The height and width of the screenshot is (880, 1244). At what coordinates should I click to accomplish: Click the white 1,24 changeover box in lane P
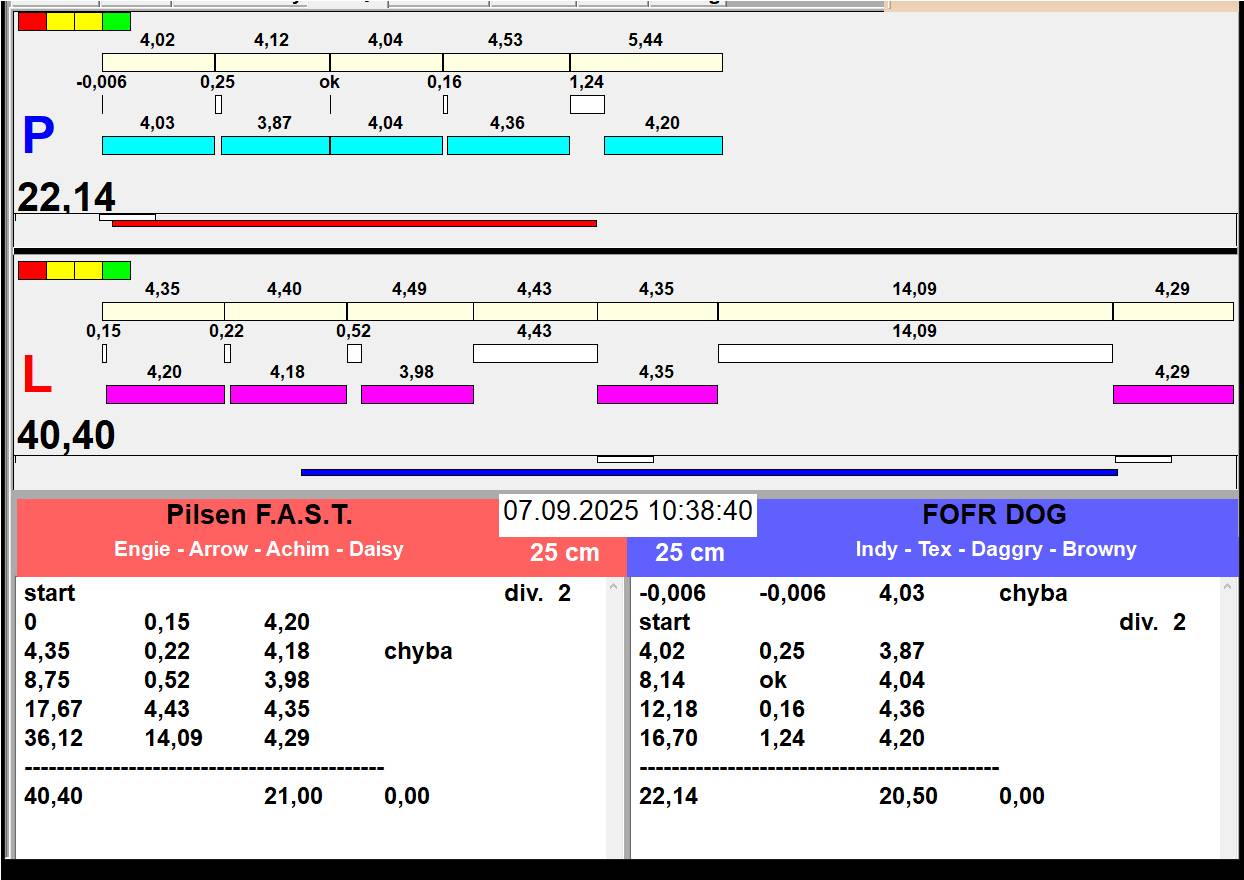pyautogui.click(x=587, y=104)
